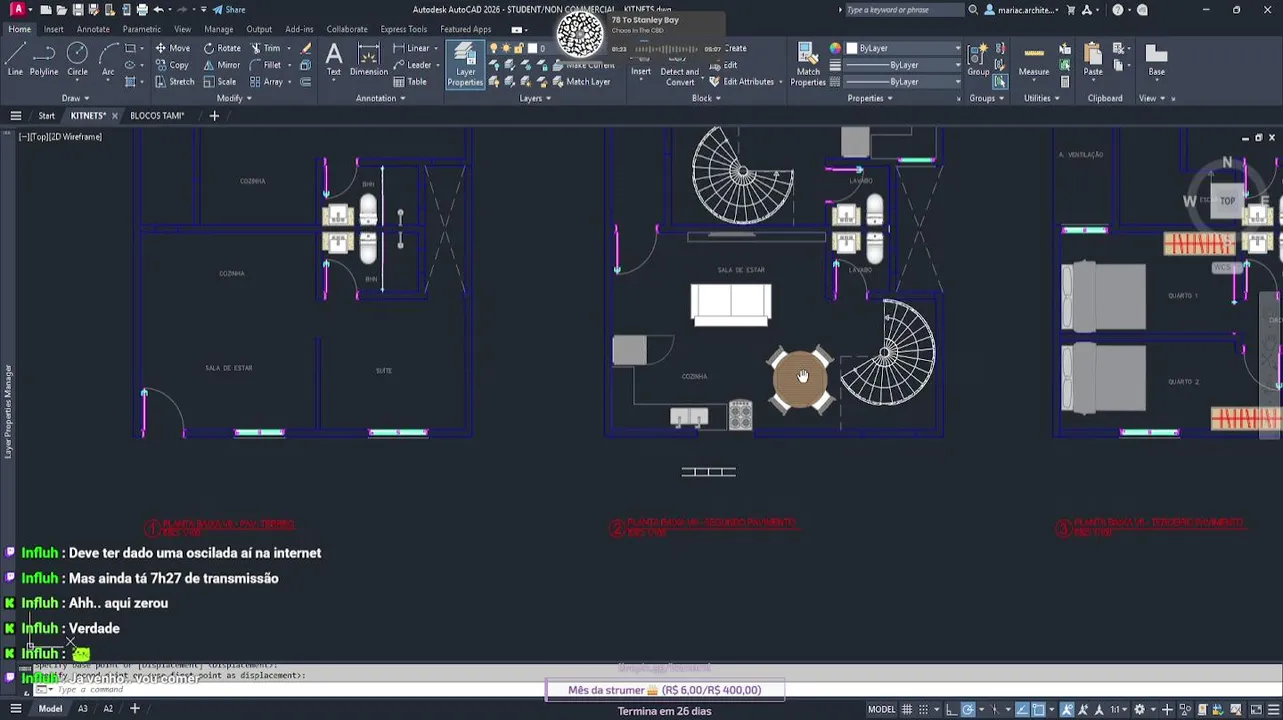Activate the Stretch command
Image resolution: width=1283 pixels, height=720 pixels.
[x=175, y=82]
